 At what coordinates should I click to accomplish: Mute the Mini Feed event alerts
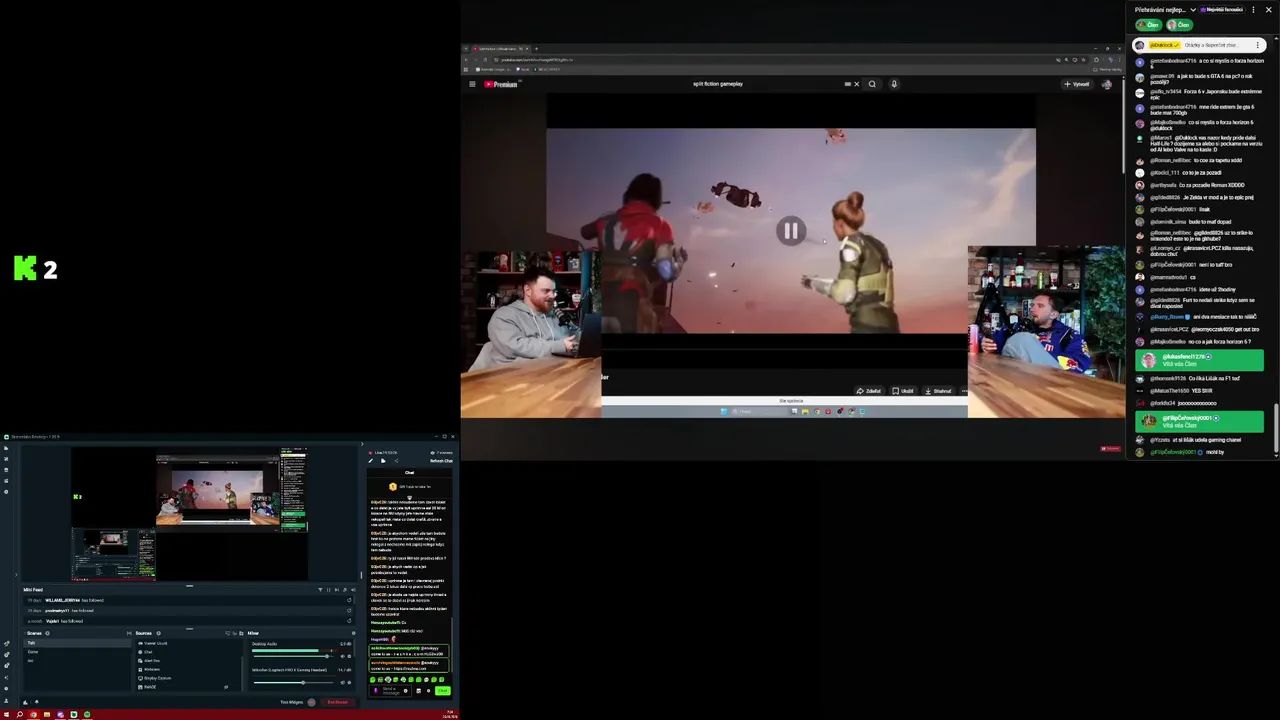click(353, 590)
